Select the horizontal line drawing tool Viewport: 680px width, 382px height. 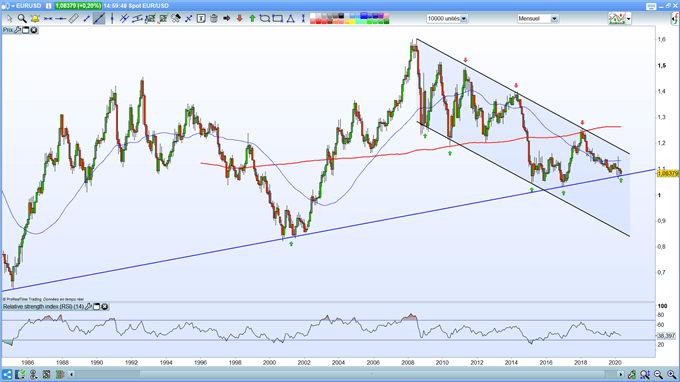click(48, 19)
